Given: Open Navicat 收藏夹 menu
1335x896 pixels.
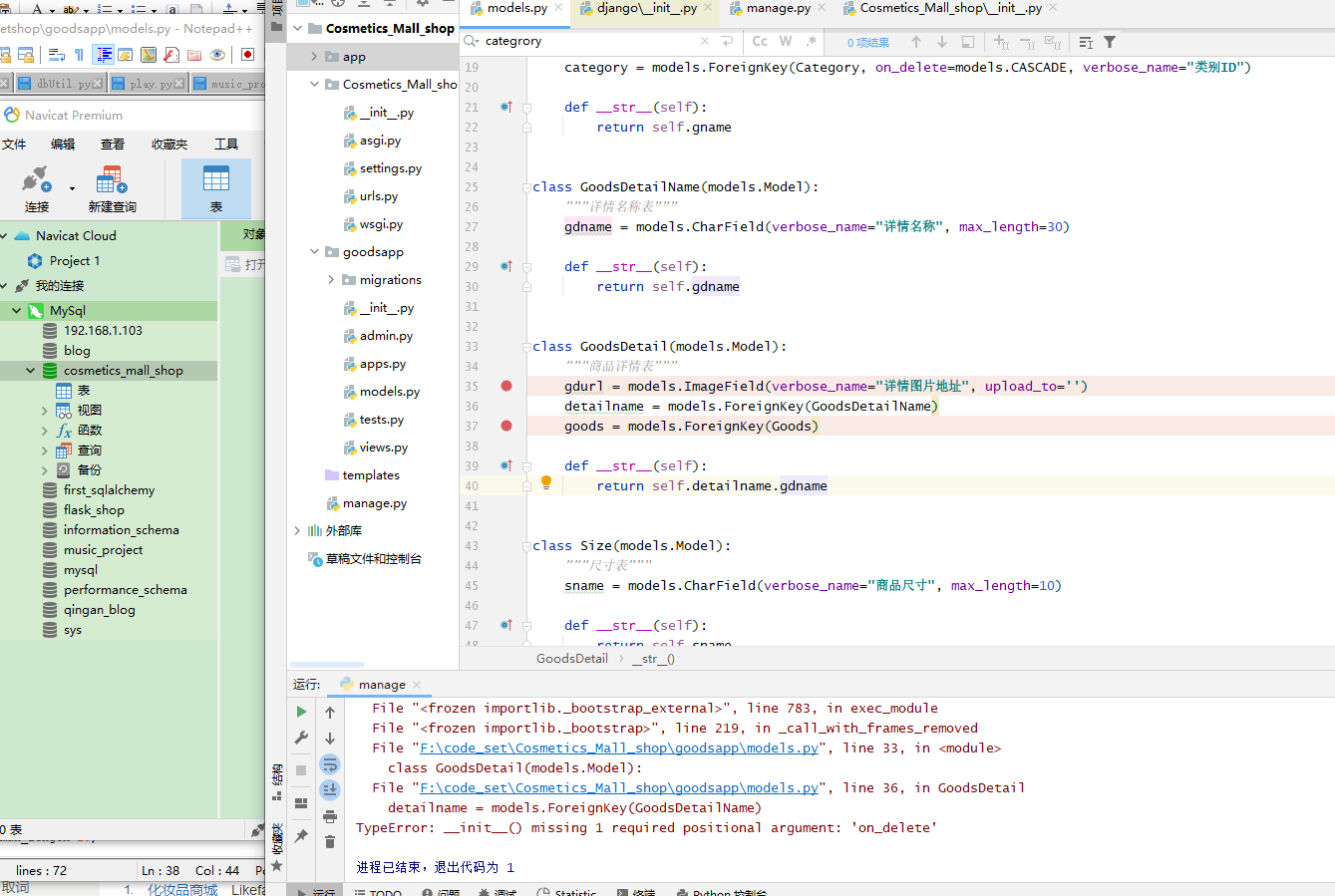Looking at the screenshot, I should [x=169, y=145].
